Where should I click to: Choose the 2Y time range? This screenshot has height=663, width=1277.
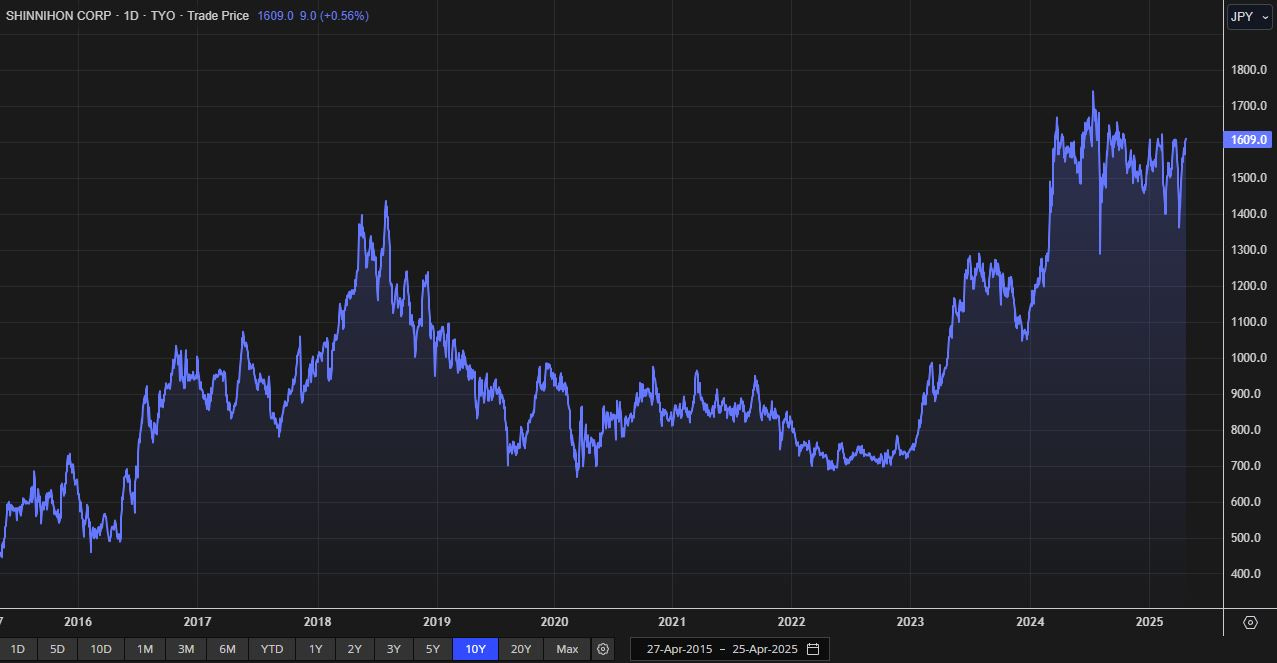(x=355, y=649)
